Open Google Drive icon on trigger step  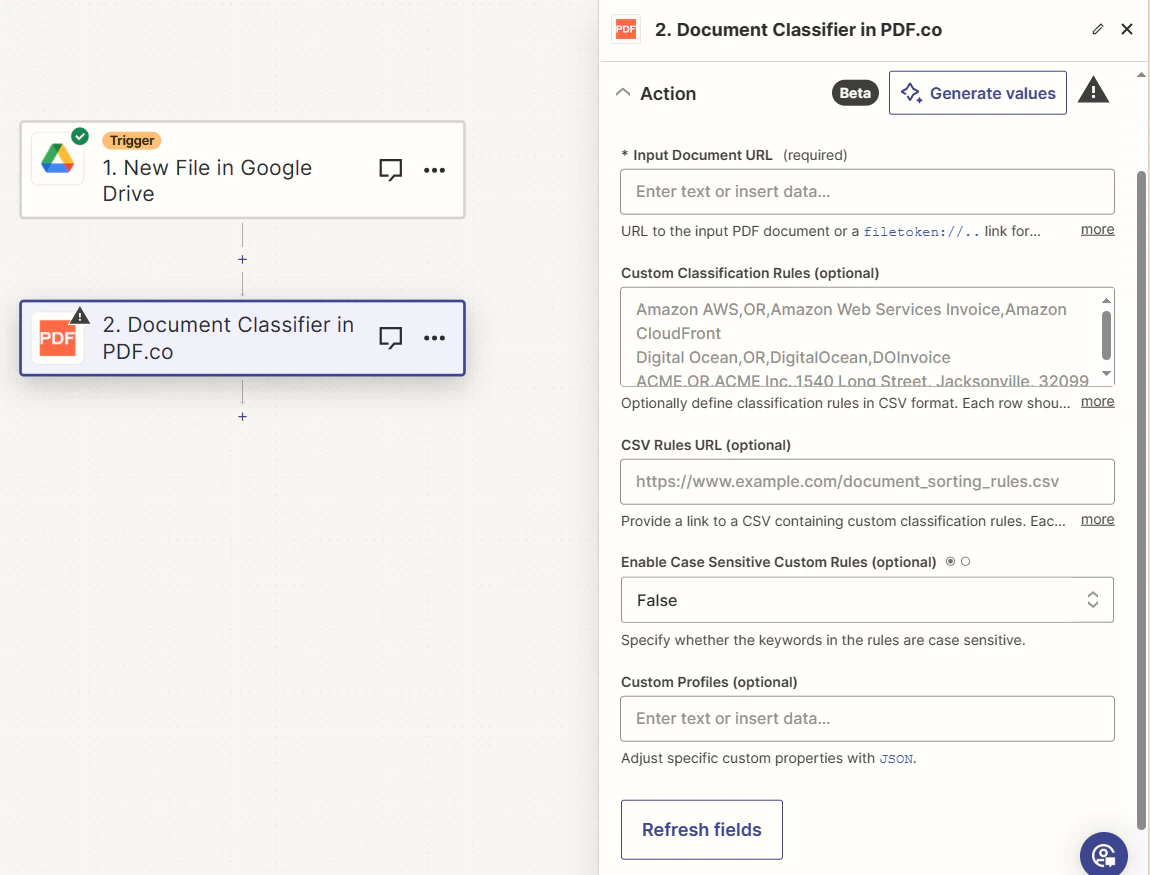click(x=57, y=158)
